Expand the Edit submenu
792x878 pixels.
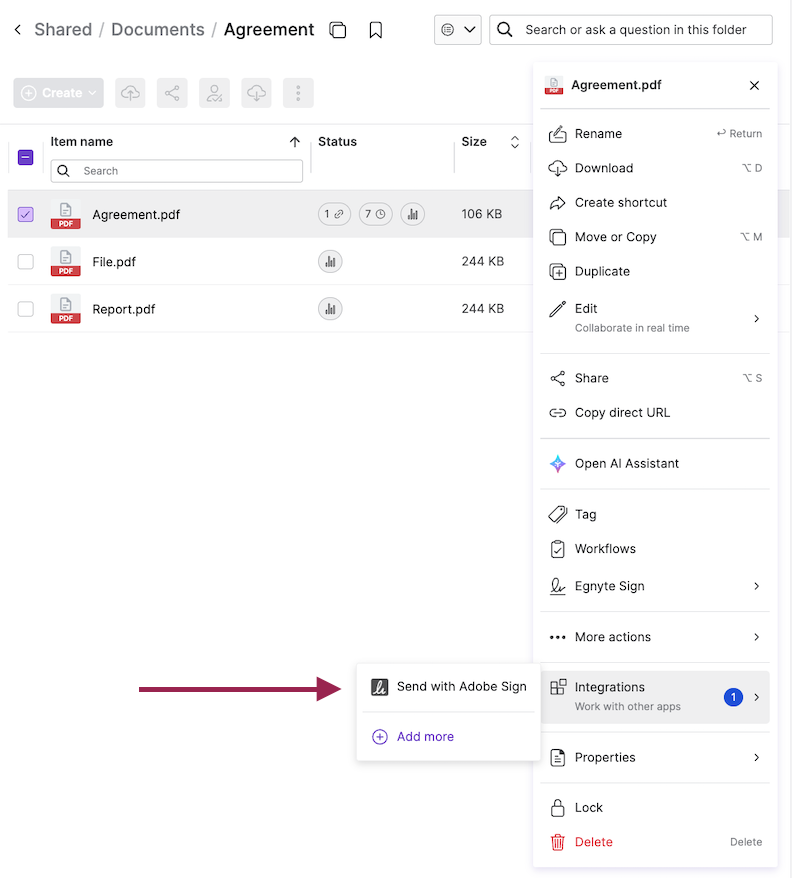coord(655,317)
